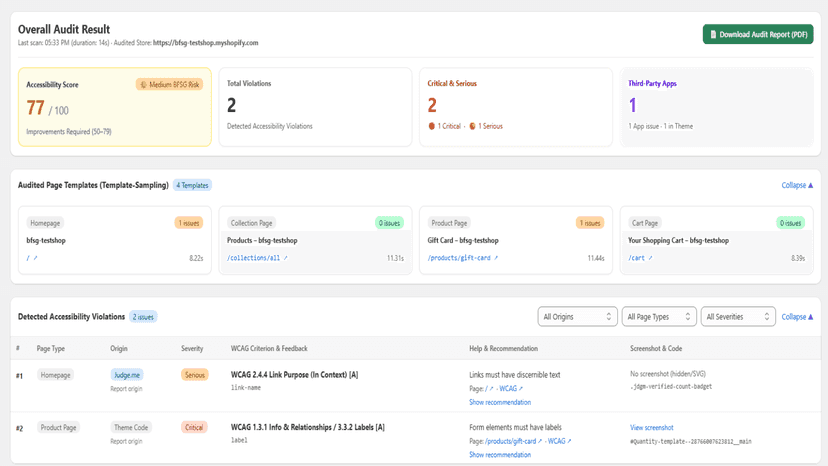This screenshot has height=466, width=828.
Task: Click the Origin column header
Action: tap(119, 348)
